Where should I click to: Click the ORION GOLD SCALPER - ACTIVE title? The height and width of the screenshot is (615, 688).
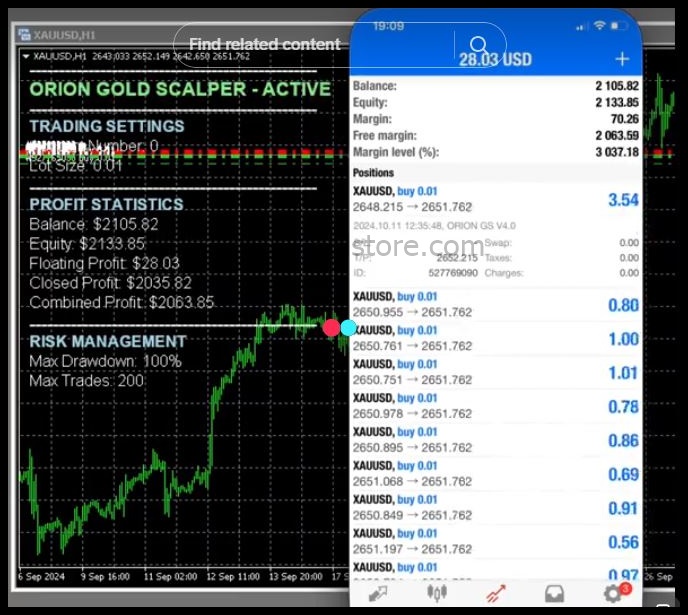click(x=180, y=89)
